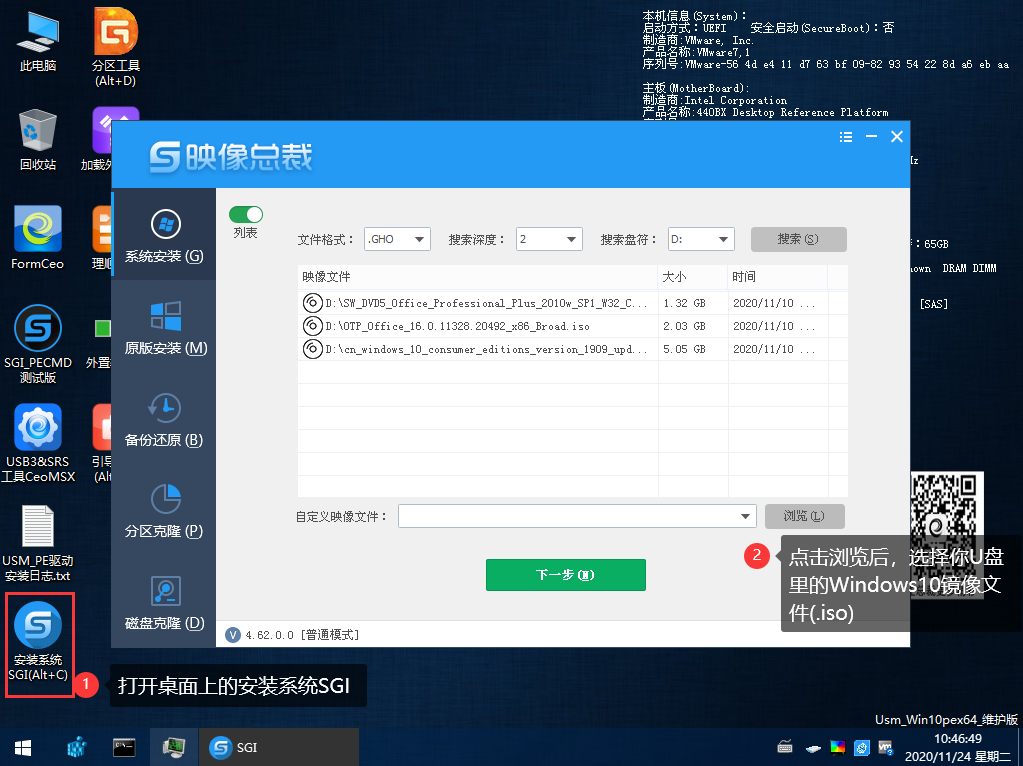Viewport: 1023px width, 766px height.
Task: Open the list menu icon in title bar
Action: coord(846,136)
